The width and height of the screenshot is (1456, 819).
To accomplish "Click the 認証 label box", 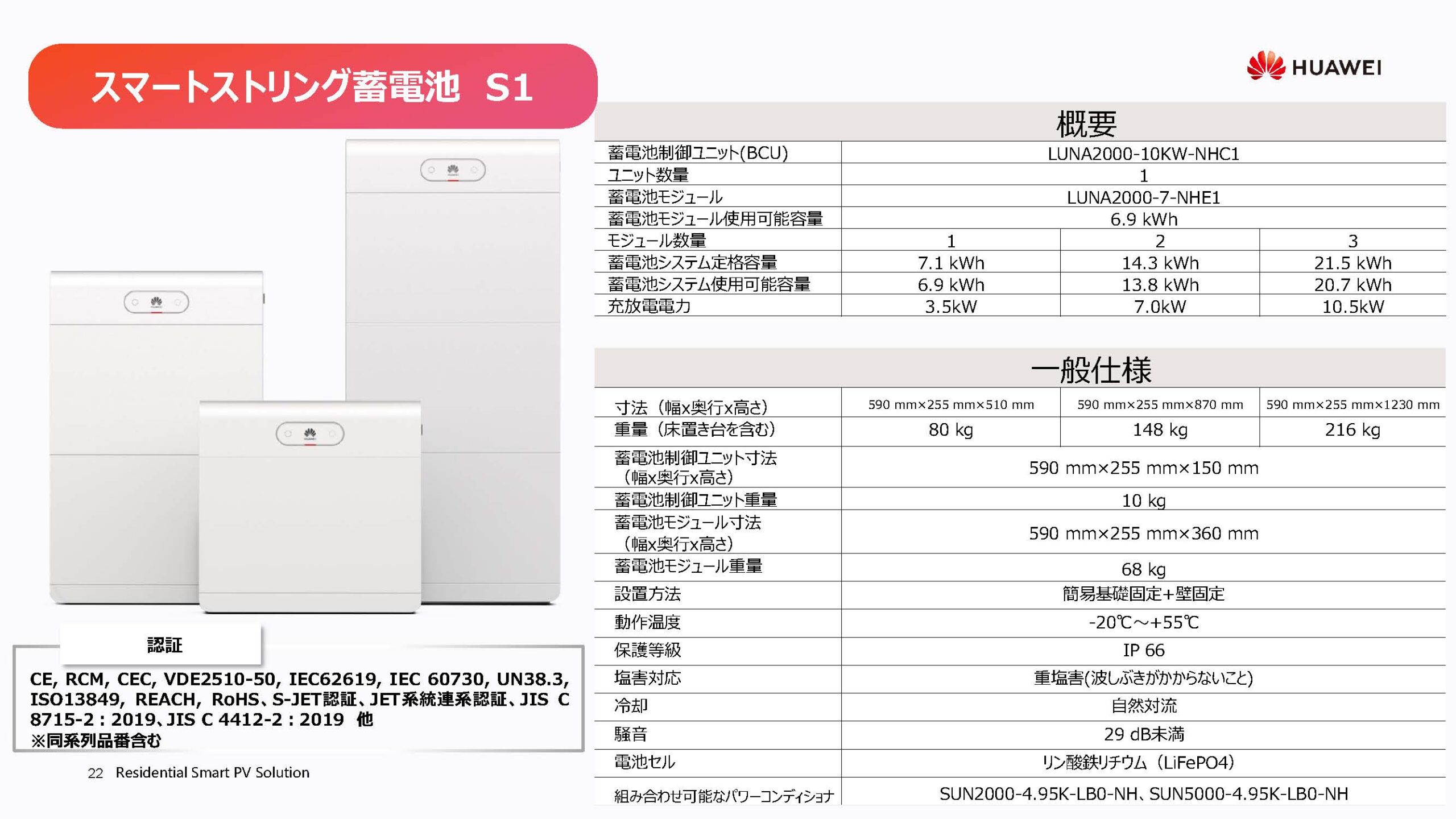I will 160,644.
